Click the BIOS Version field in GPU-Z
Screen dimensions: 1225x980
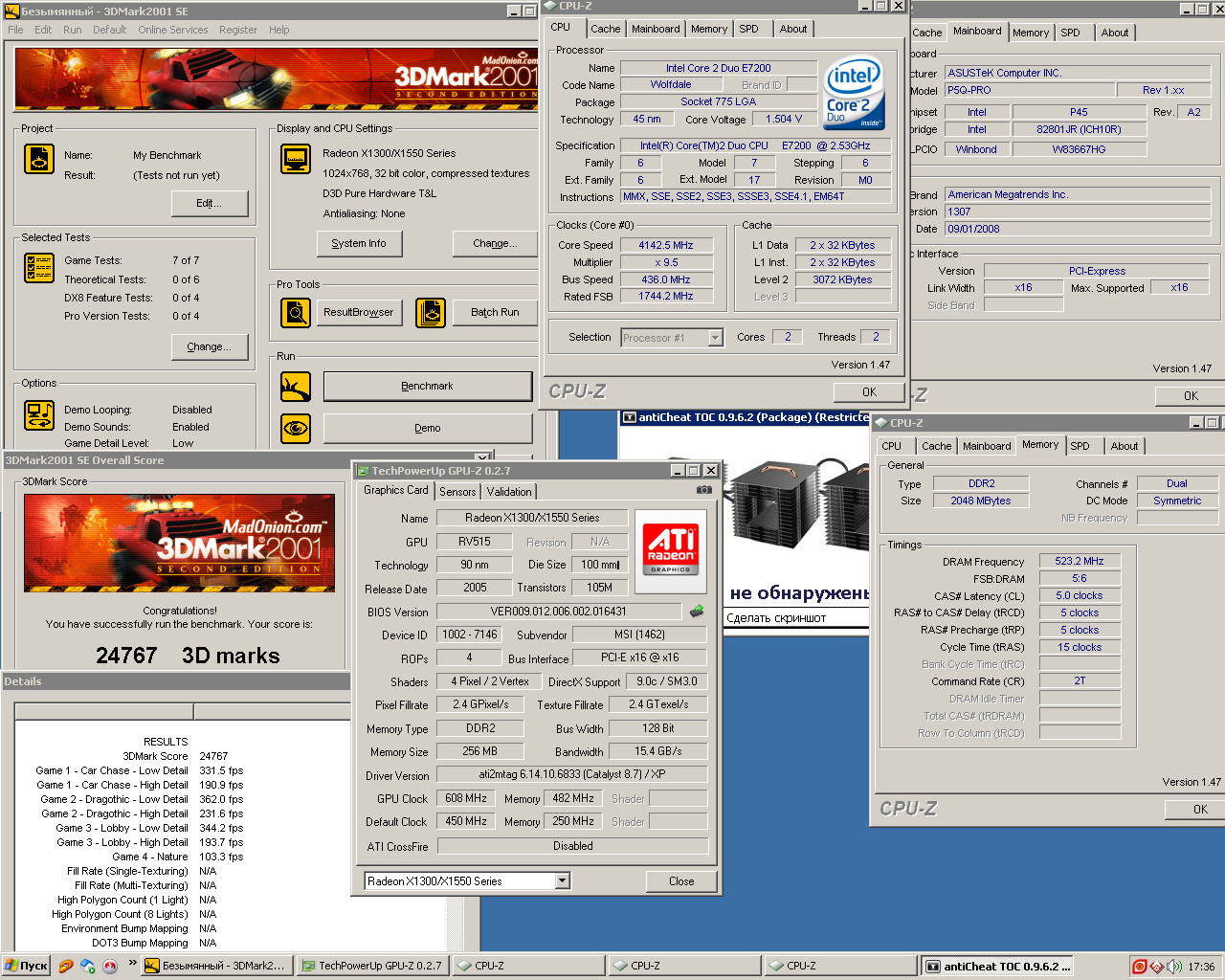[559, 612]
